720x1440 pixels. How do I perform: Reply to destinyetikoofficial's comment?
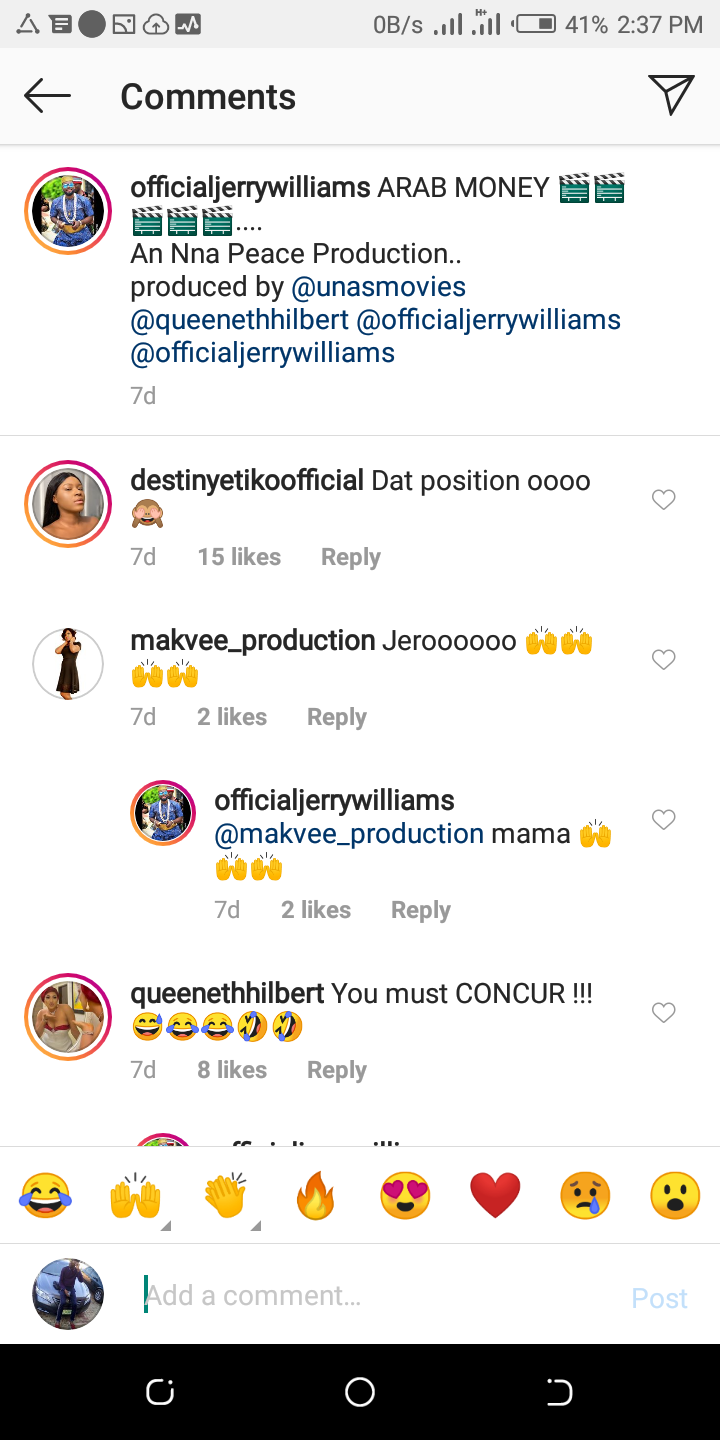tap(350, 557)
